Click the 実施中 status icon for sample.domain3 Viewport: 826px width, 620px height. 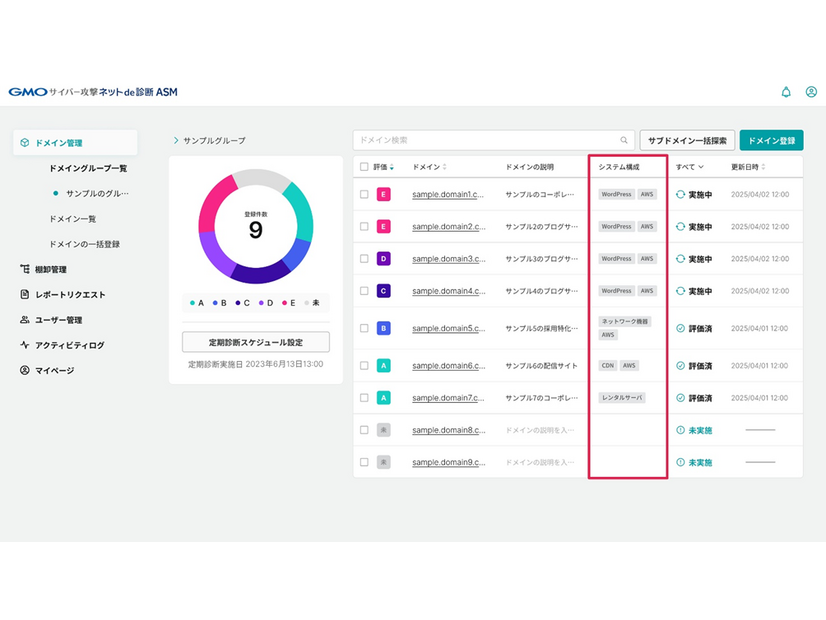[680, 259]
